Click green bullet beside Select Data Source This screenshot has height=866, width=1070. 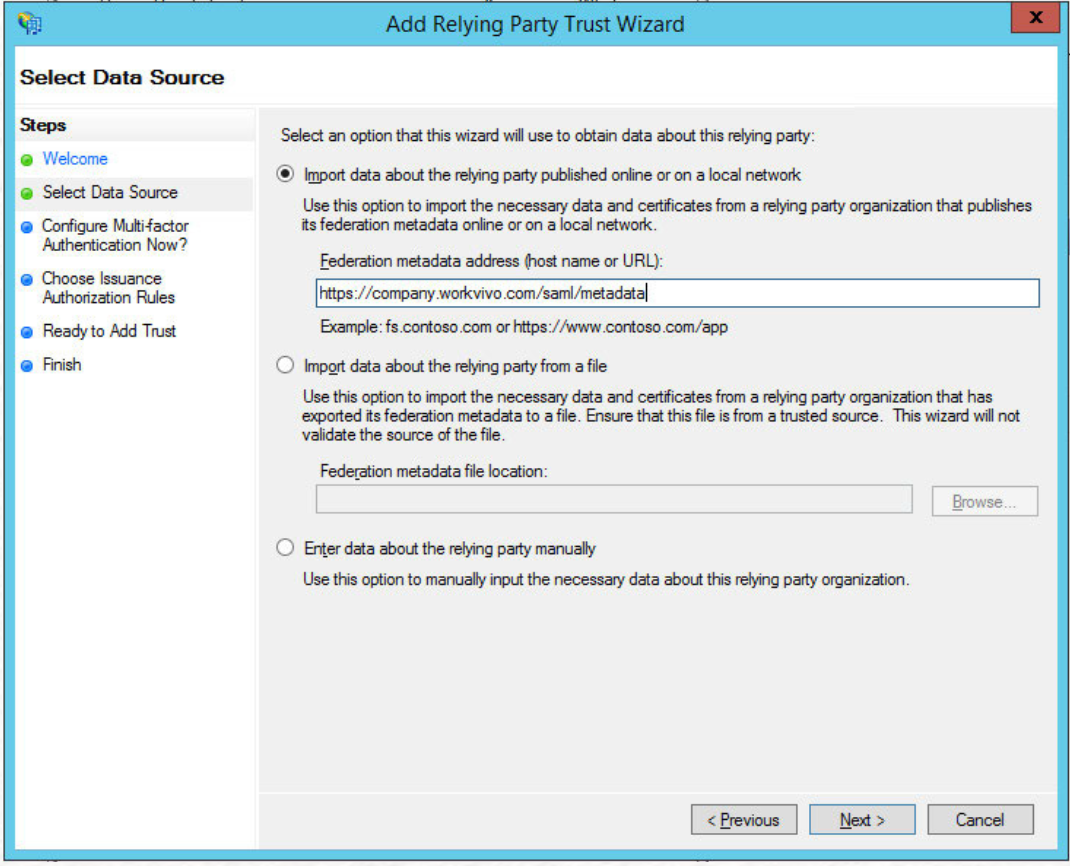coord(27,194)
